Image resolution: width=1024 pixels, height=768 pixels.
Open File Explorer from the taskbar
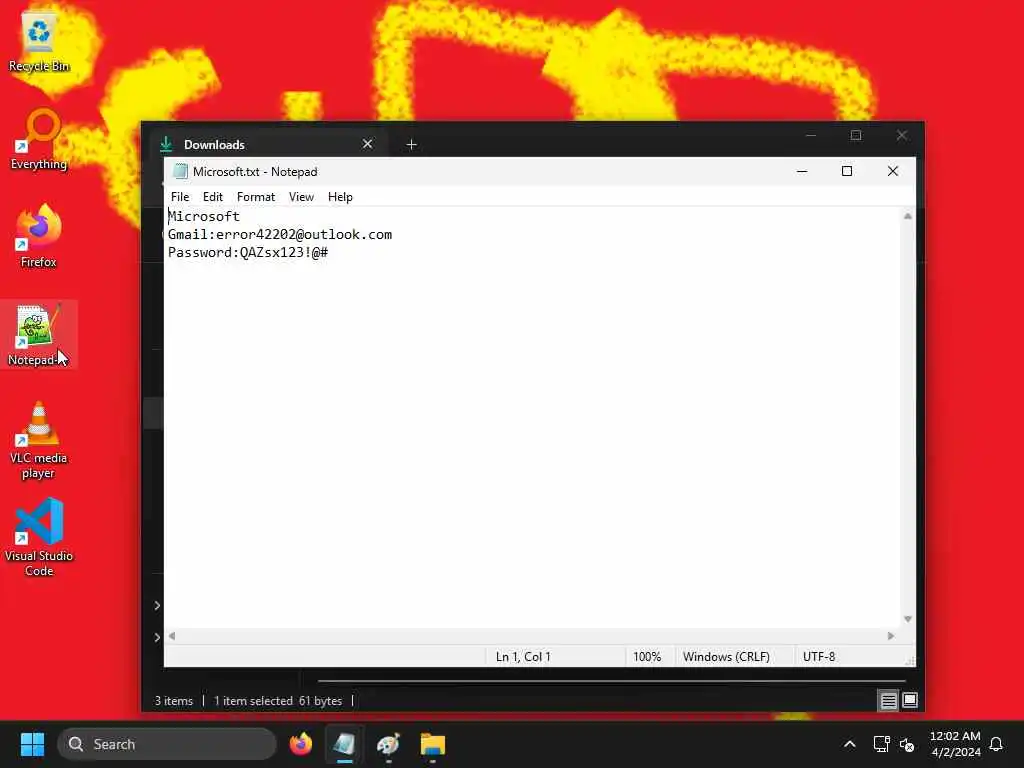coord(432,744)
